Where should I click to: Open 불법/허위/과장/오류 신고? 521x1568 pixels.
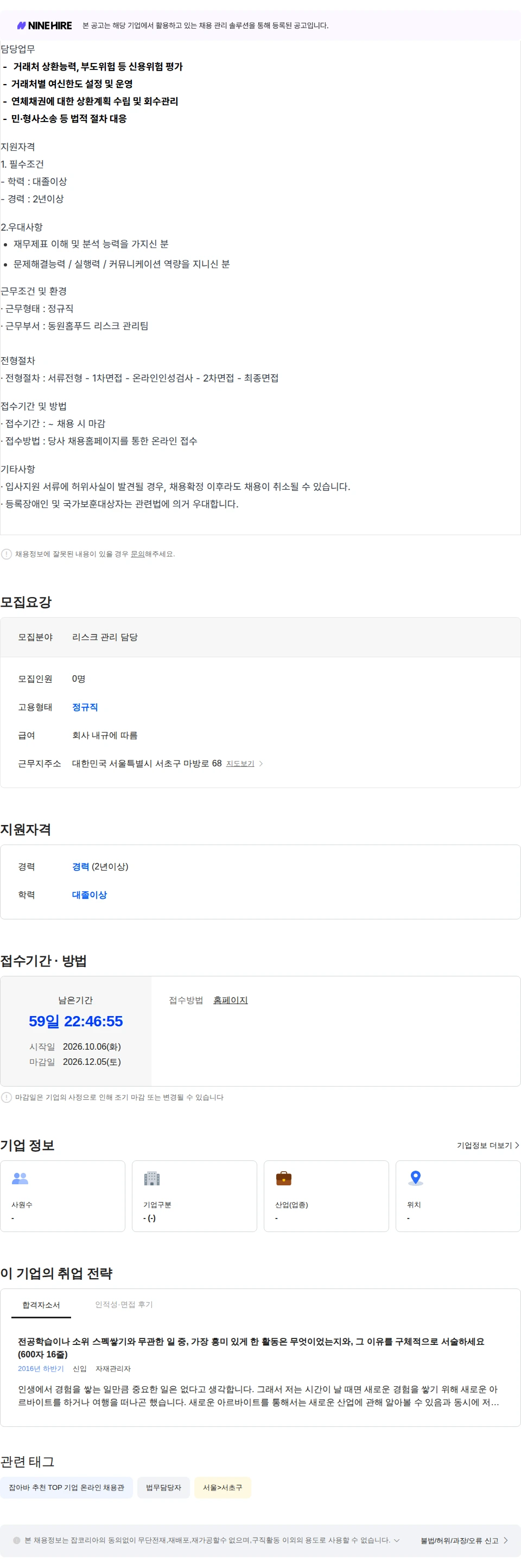click(464, 1541)
